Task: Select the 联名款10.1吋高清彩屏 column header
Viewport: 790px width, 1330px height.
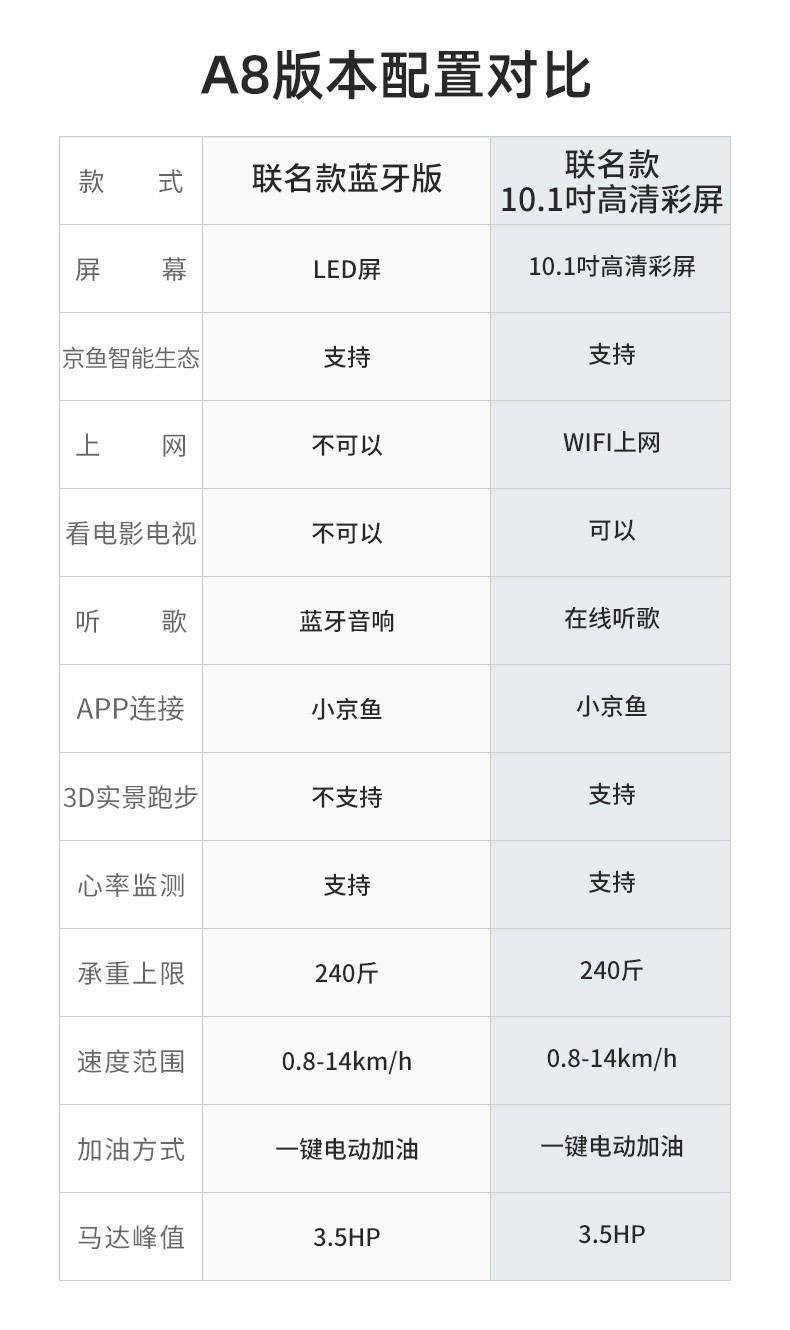Action: pyautogui.click(x=611, y=181)
